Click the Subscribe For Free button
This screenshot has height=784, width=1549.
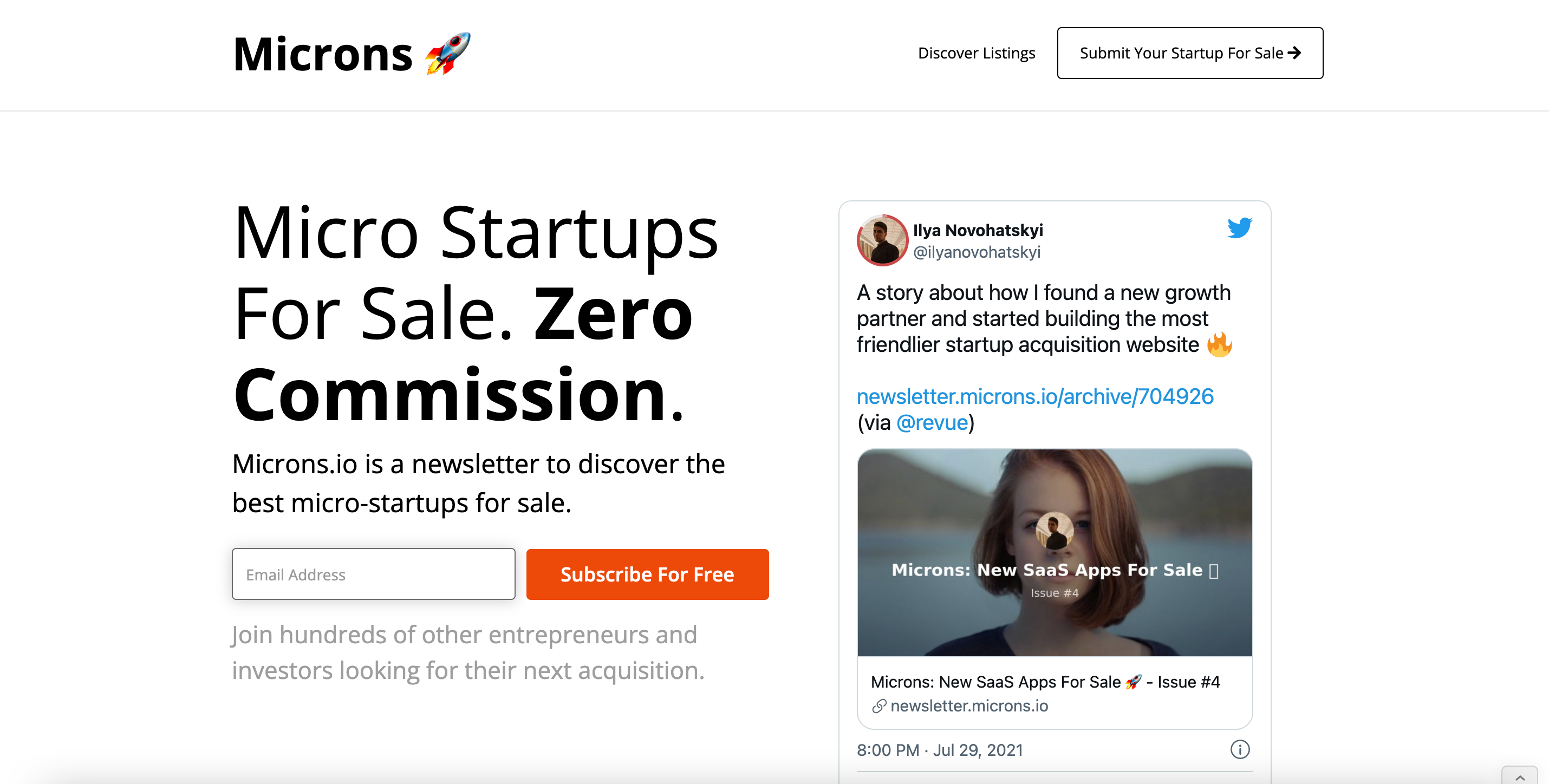pyautogui.click(x=647, y=574)
